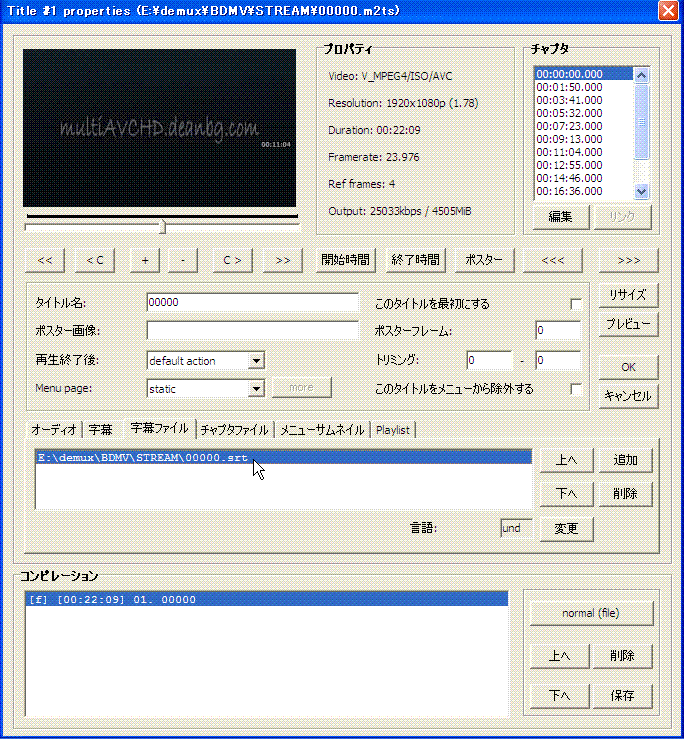The height and width of the screenshot is (739, 684).
Task: Move subtitle file up with 上へ
Action: [x=566, y=460]
